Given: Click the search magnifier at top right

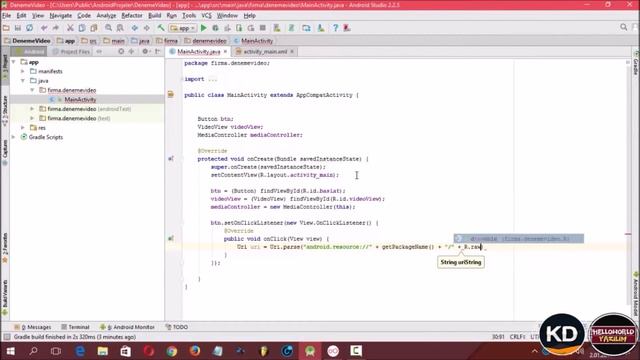Looking at the screenshot, I should [623, 27].
